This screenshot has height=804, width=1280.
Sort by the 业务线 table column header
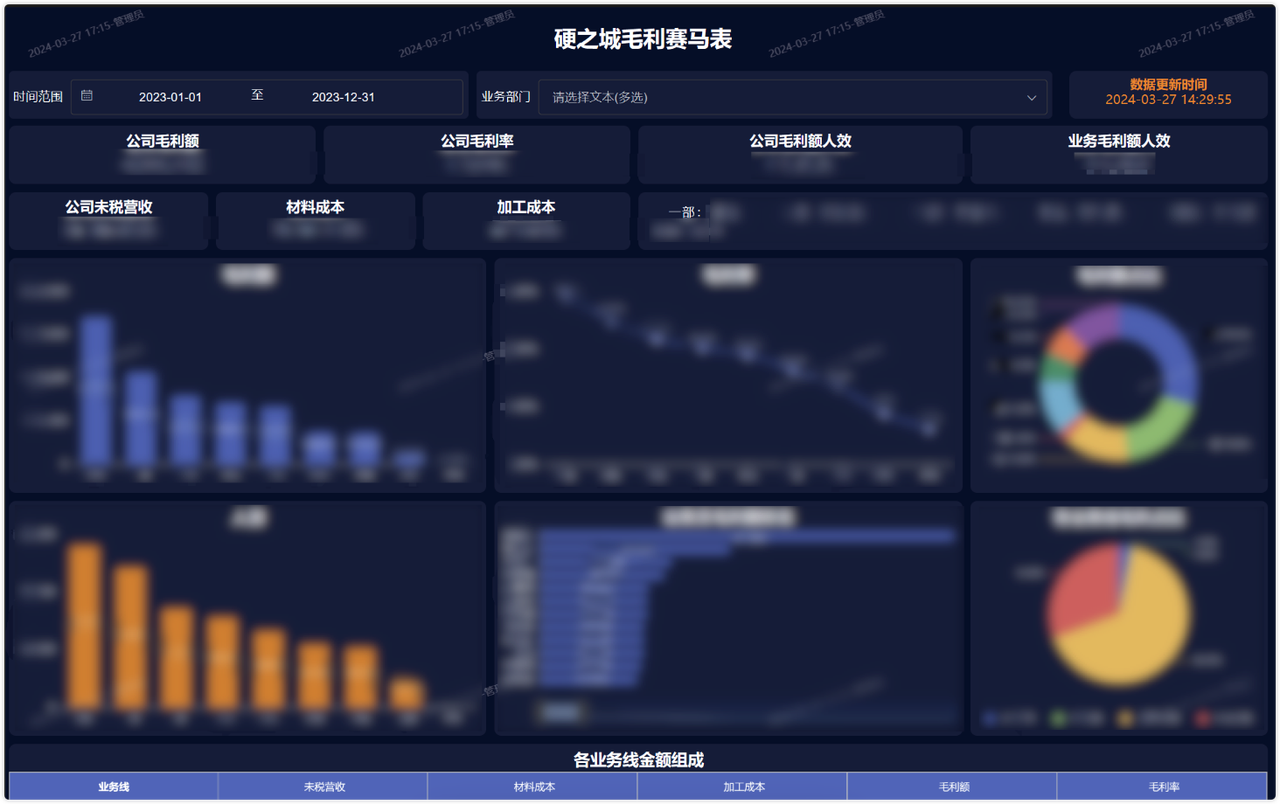113,787
